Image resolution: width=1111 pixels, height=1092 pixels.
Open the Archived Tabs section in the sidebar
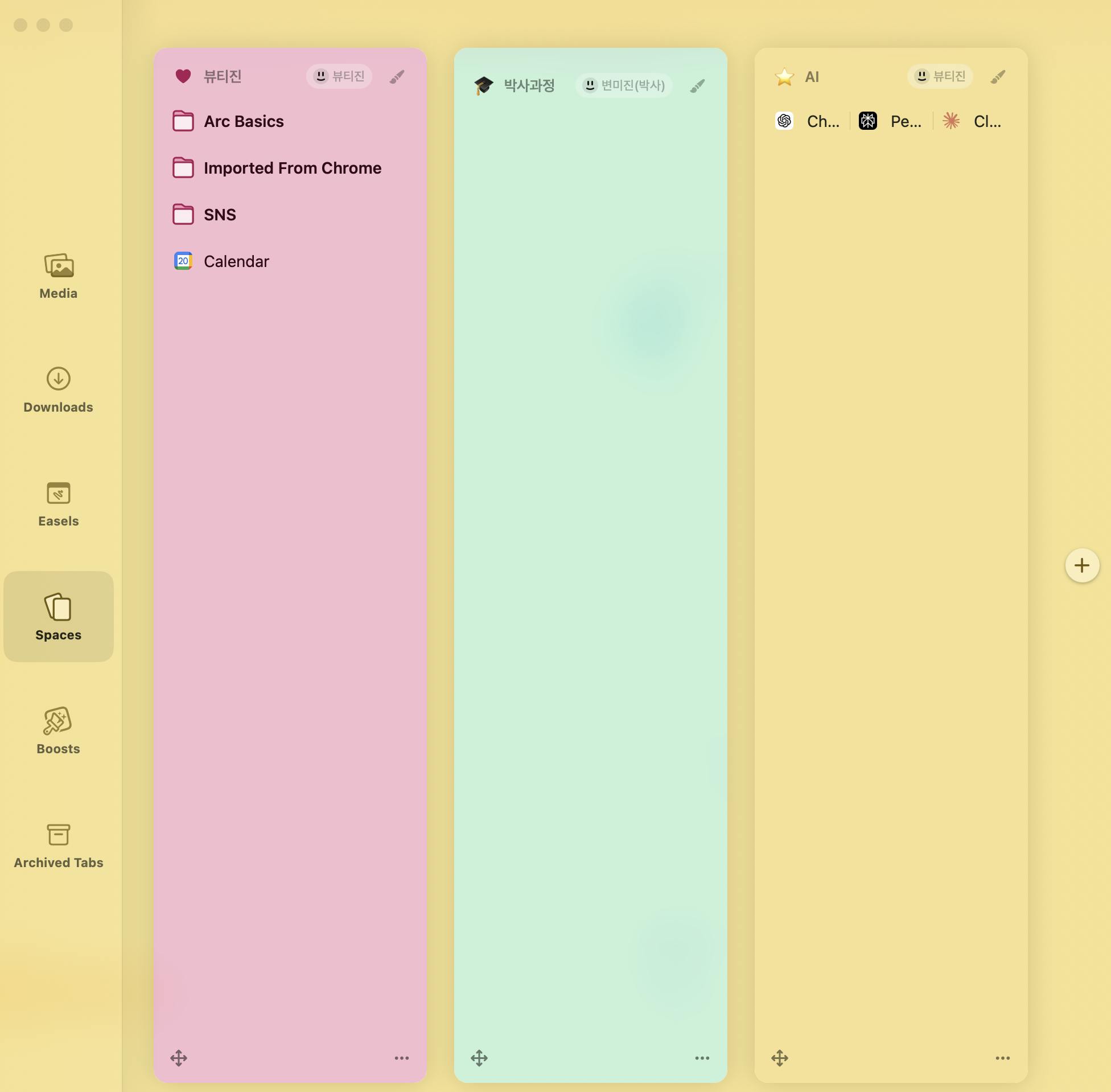click(x=59, y=845)
